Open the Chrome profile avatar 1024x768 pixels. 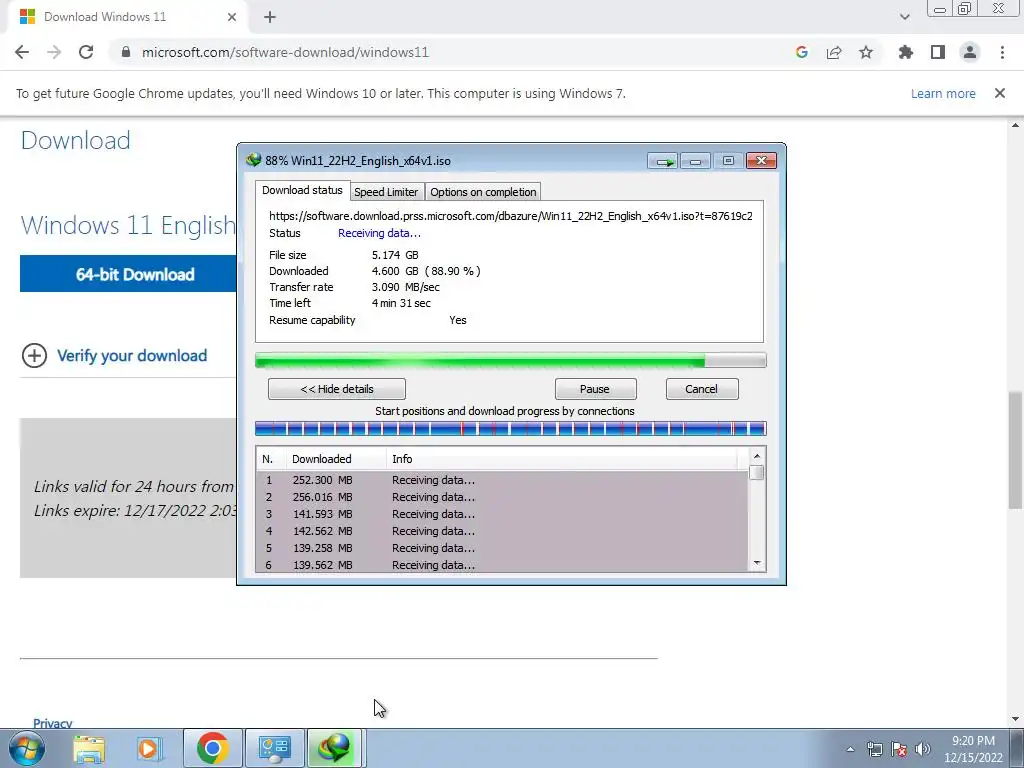click(970, 52)
